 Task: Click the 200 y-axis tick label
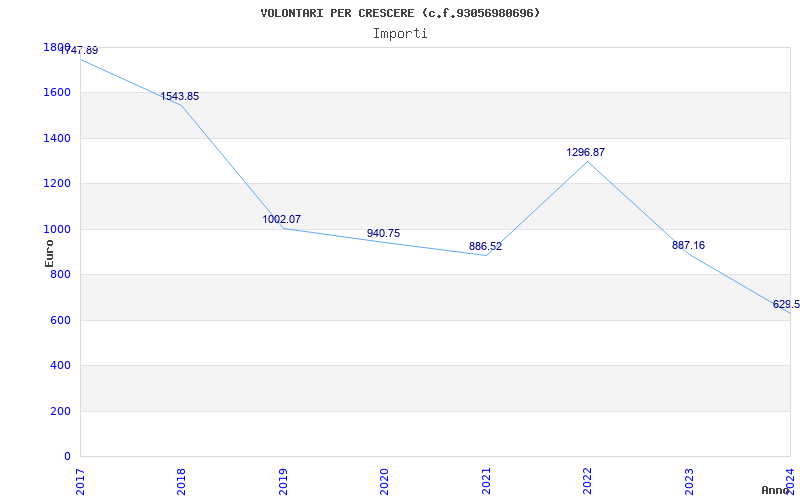pyautogui.click(x=60, y=411)
